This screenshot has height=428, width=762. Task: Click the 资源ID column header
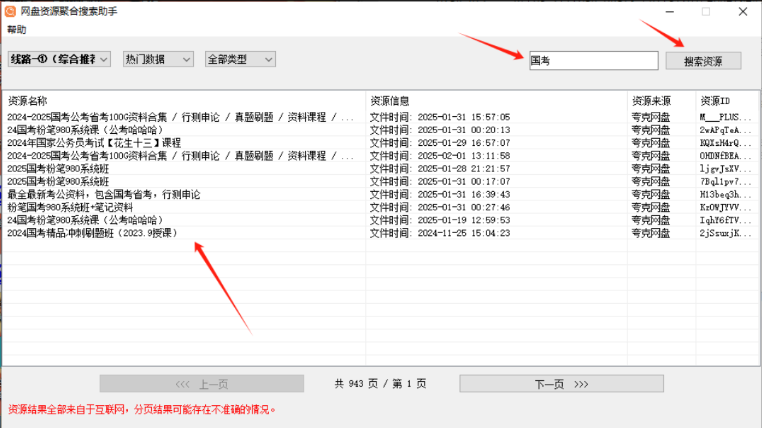[x=716, y=101]
